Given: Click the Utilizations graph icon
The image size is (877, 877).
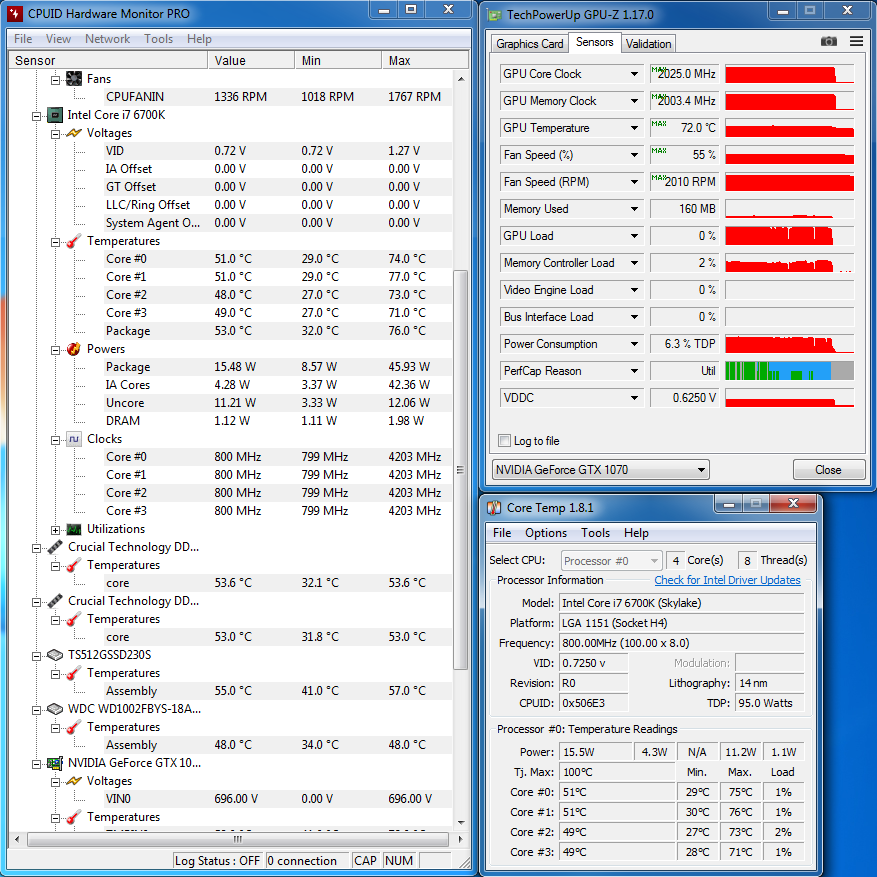Looking at the screenshot, I should pos(74,529).
